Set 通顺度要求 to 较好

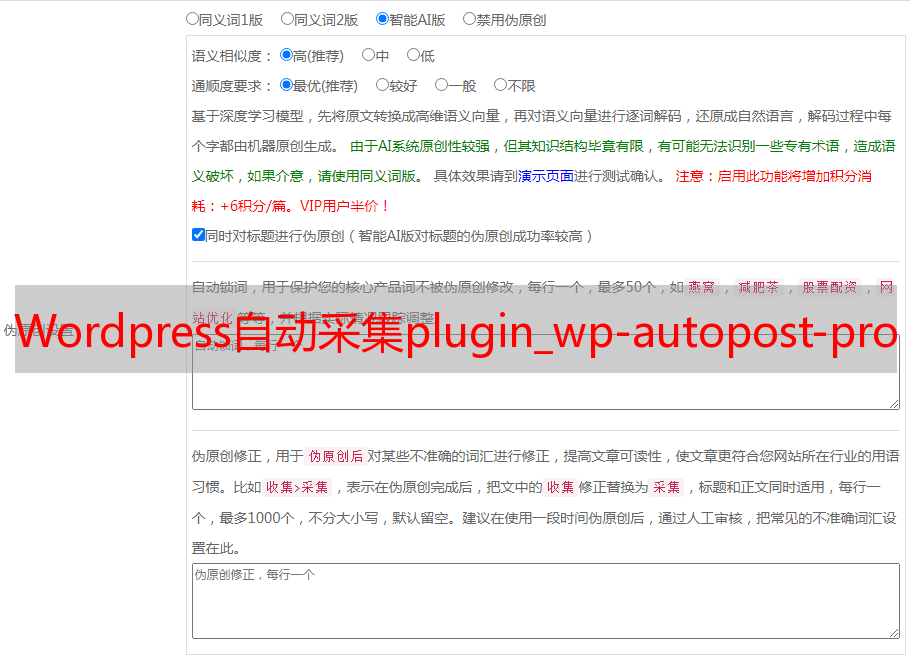(382, 85)
